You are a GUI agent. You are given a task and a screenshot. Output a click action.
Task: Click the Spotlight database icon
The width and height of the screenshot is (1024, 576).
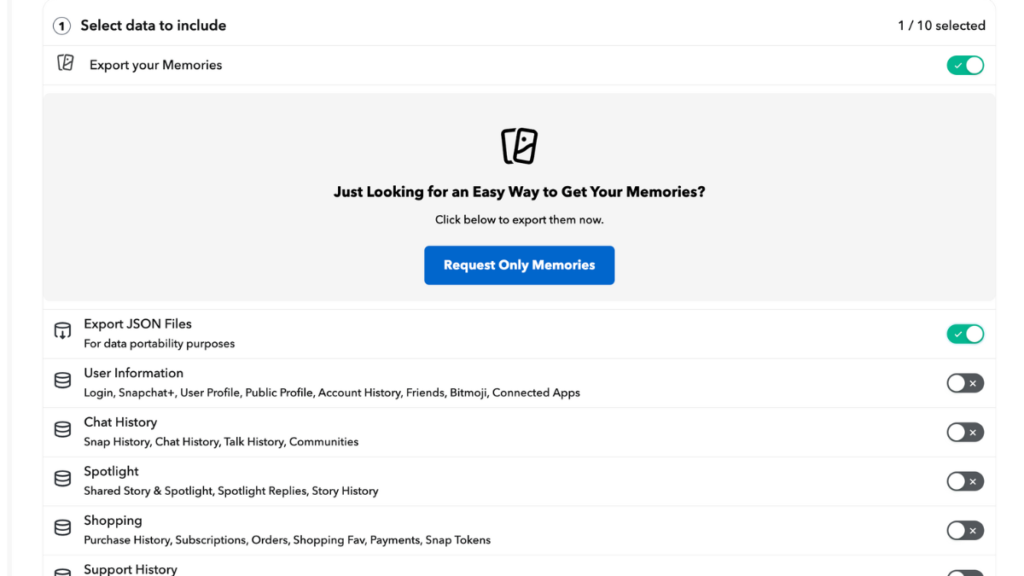[63, 479]
